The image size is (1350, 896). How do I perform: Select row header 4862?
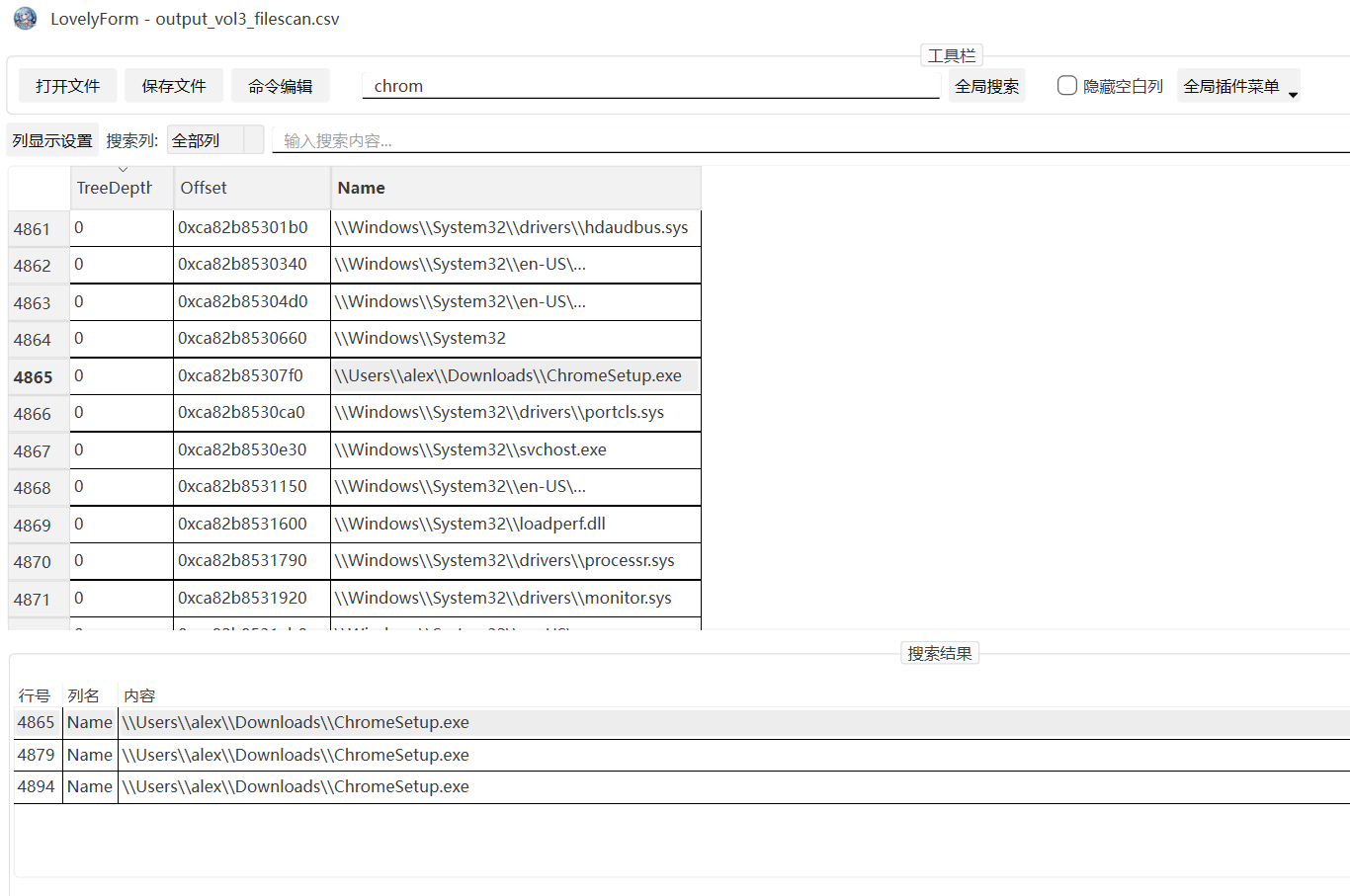(x=39, y=266)
